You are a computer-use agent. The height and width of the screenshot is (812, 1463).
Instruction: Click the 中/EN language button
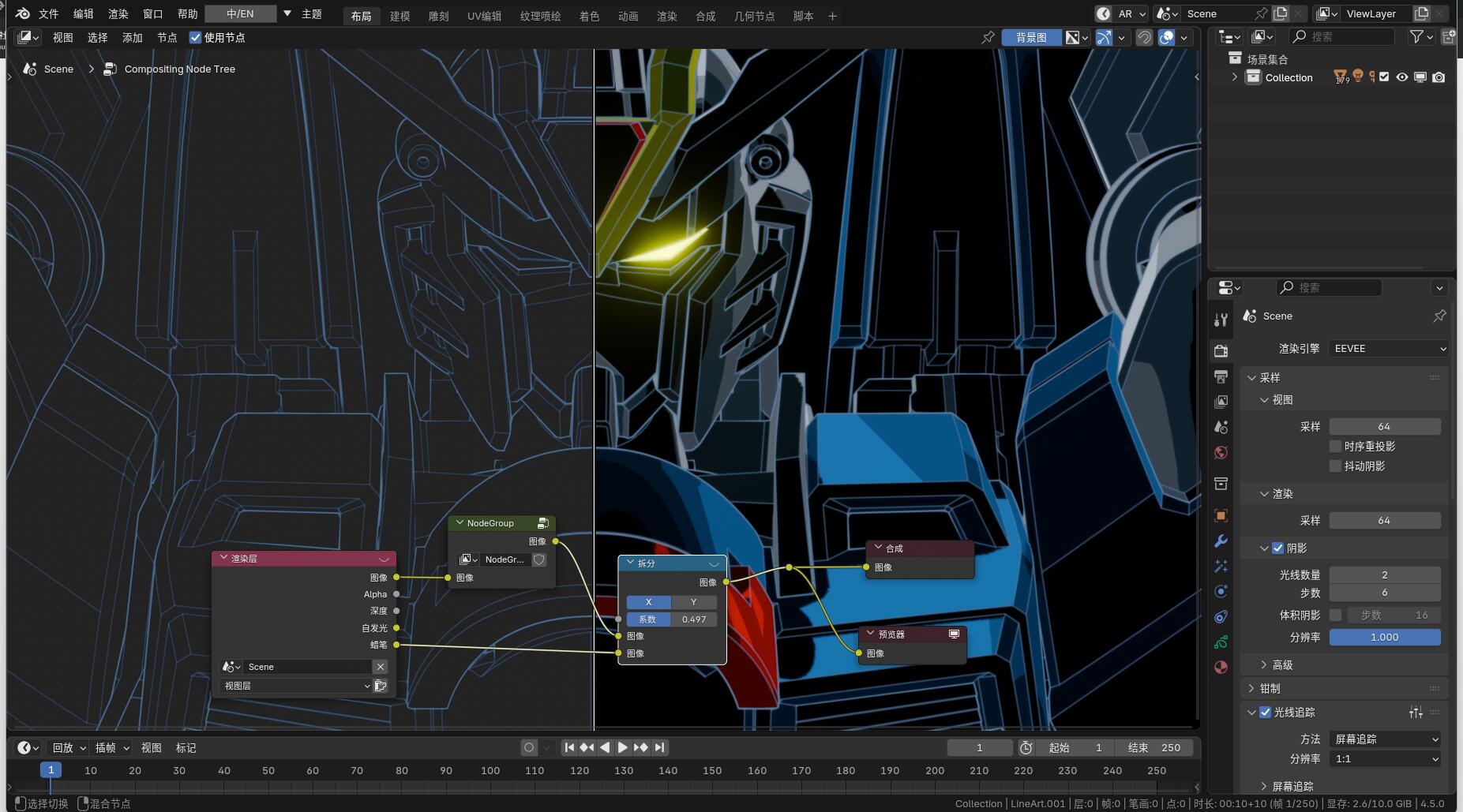tap(240, 13)
